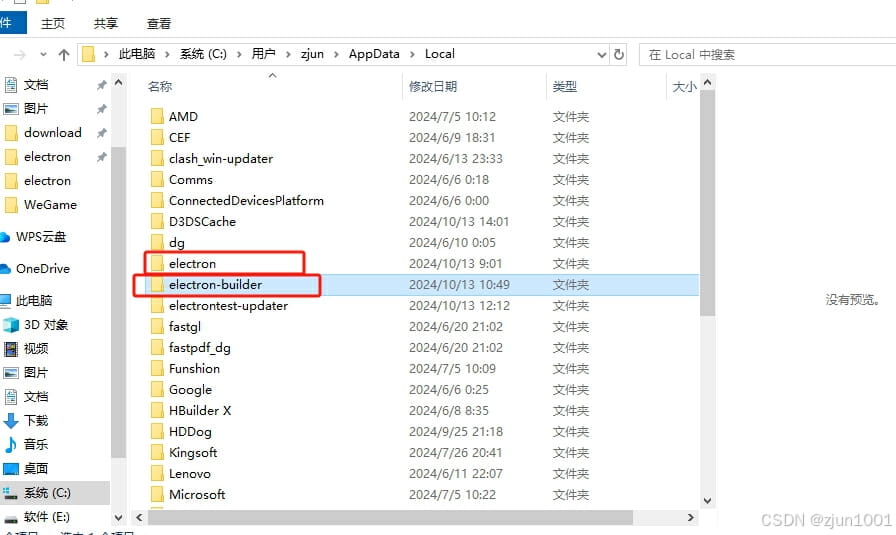Select the Kingsoft folder name
Image resolution: width=896 pixels, height=535 pixels.
coord(193,453)
